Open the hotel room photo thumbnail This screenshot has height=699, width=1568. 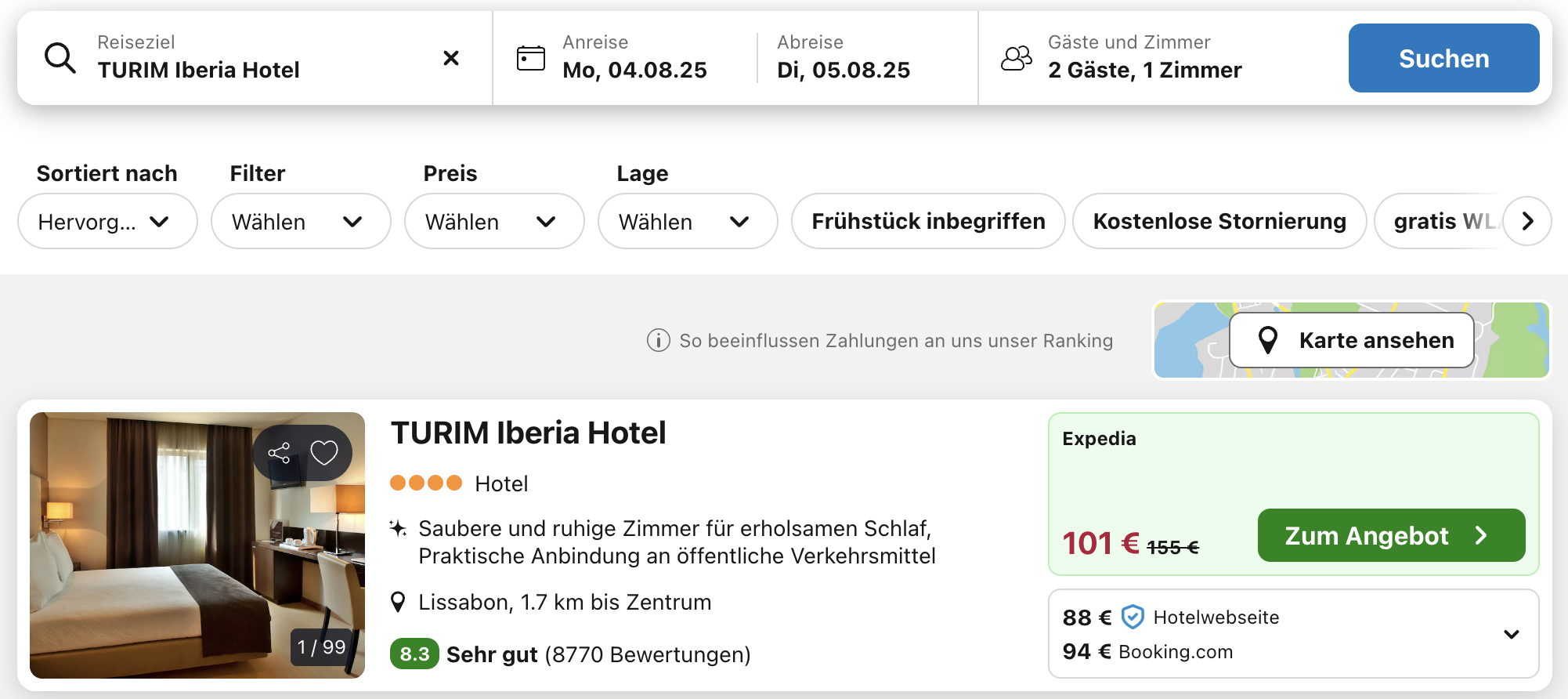click(x=197, y=545)
